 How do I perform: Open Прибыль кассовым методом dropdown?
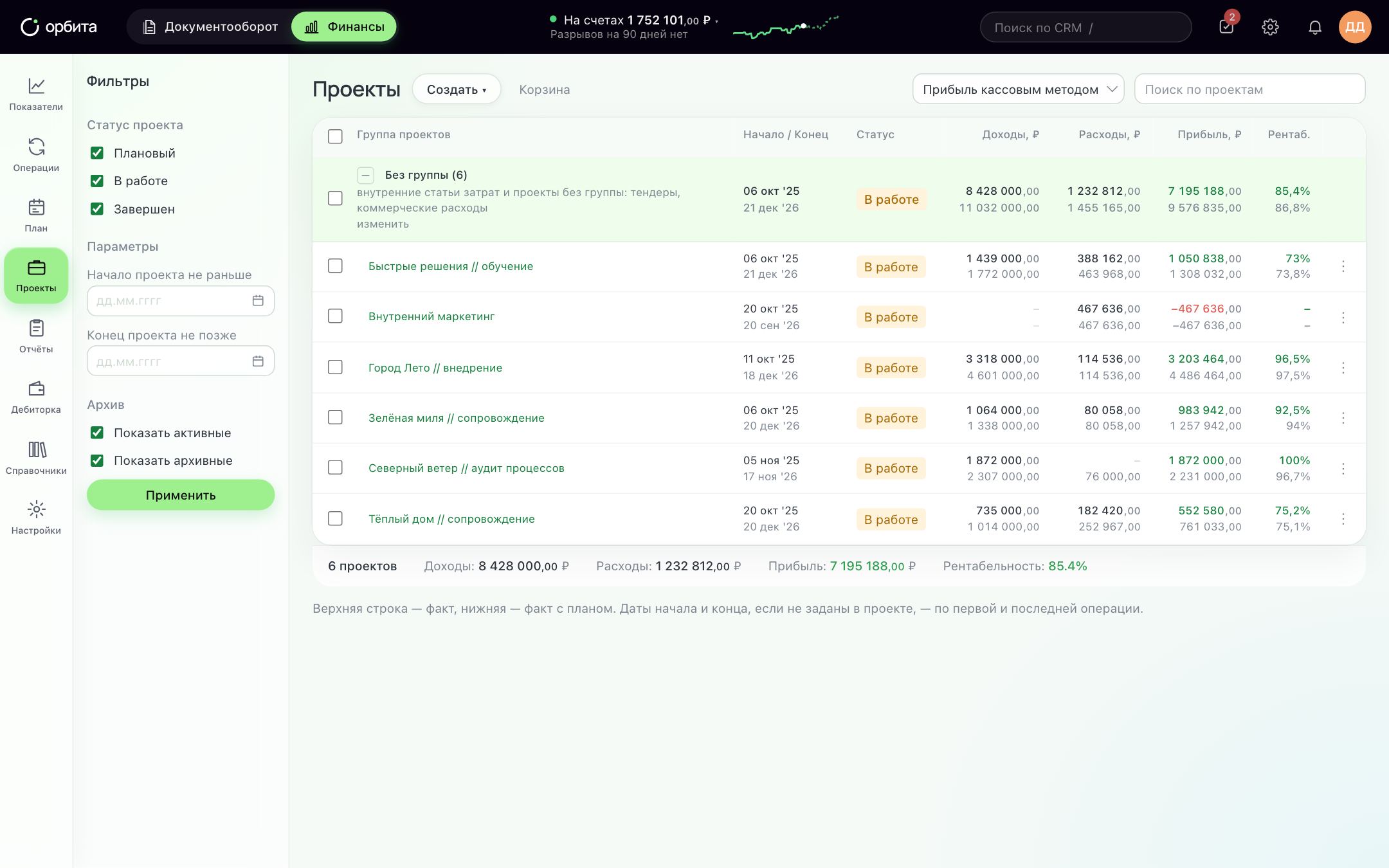[1018, 89]
